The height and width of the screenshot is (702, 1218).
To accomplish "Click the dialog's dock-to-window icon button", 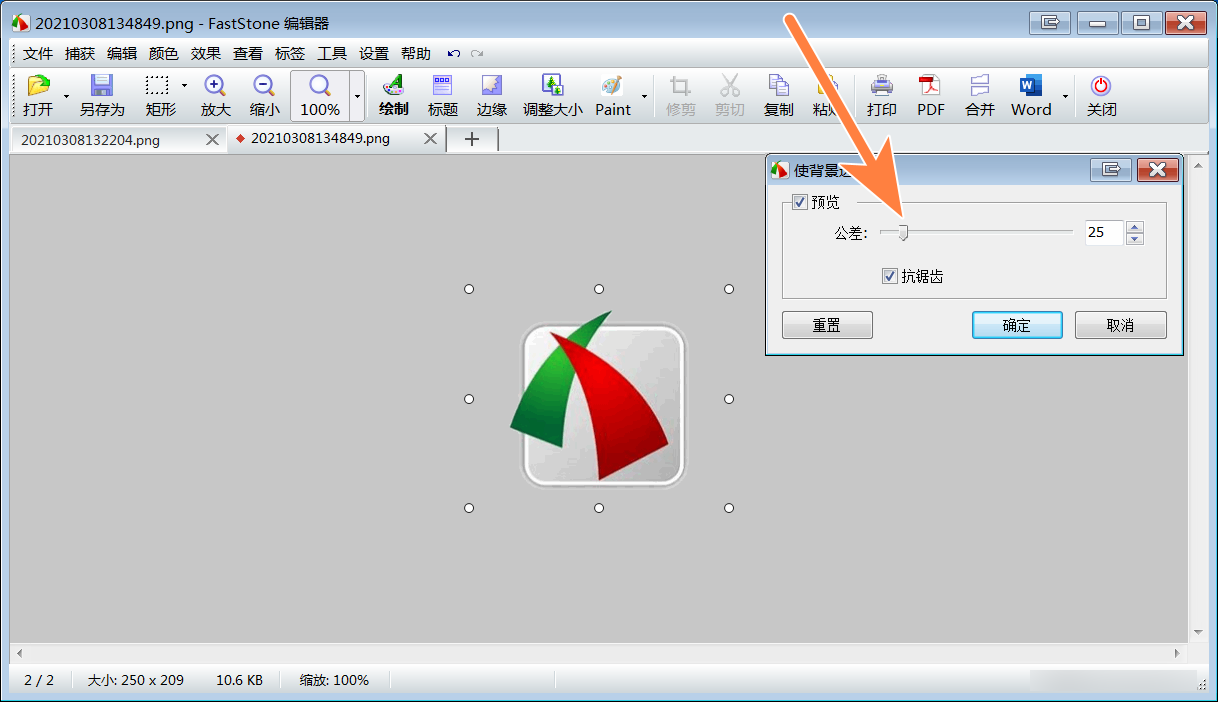I will click(1110, 170).
